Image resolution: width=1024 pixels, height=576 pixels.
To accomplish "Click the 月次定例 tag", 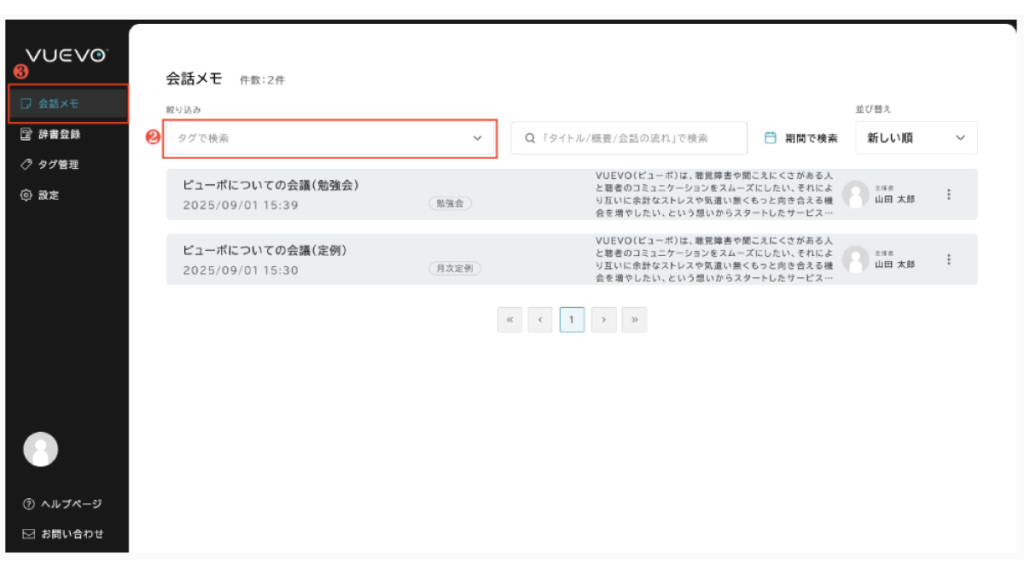I will pyautogui.click(x=456, y=269).
